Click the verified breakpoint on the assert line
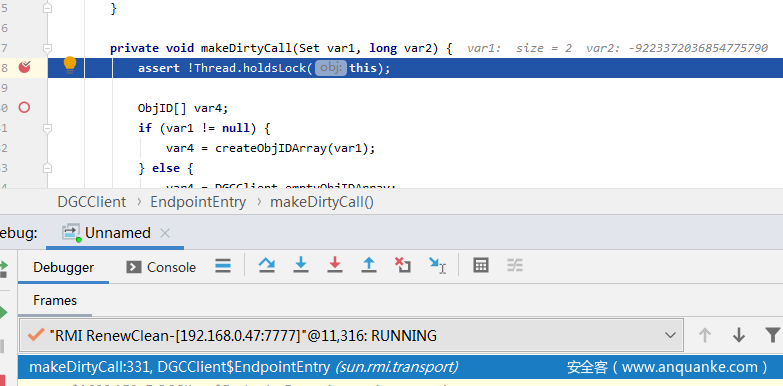Viewport: 783px width, 386px height. pyautogui.click(x=24, y=67)
